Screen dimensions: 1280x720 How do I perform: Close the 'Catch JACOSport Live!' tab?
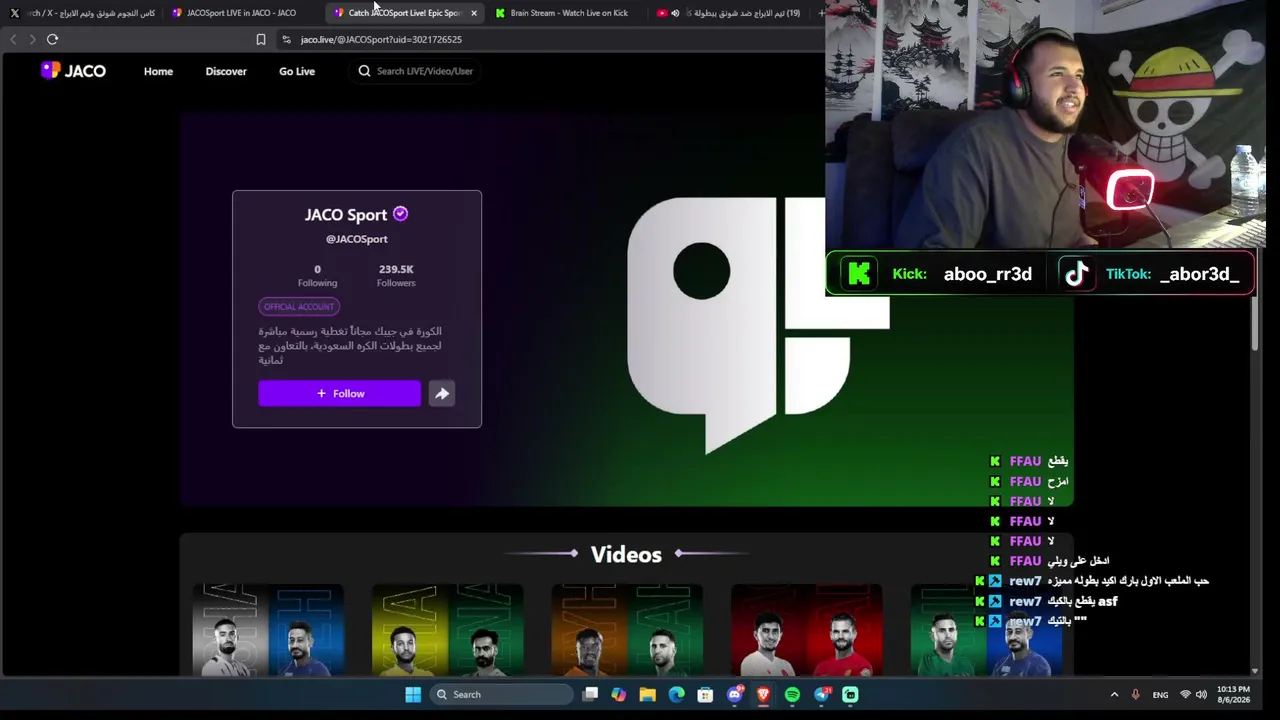[x=474, y=13]
